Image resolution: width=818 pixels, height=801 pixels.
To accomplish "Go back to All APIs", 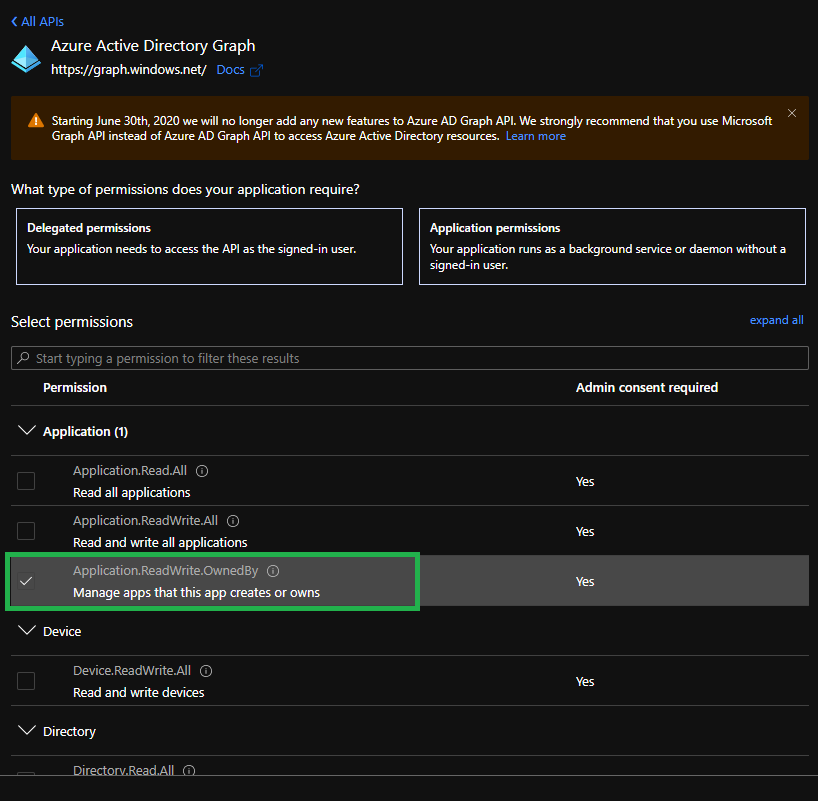I will point(38,21).
